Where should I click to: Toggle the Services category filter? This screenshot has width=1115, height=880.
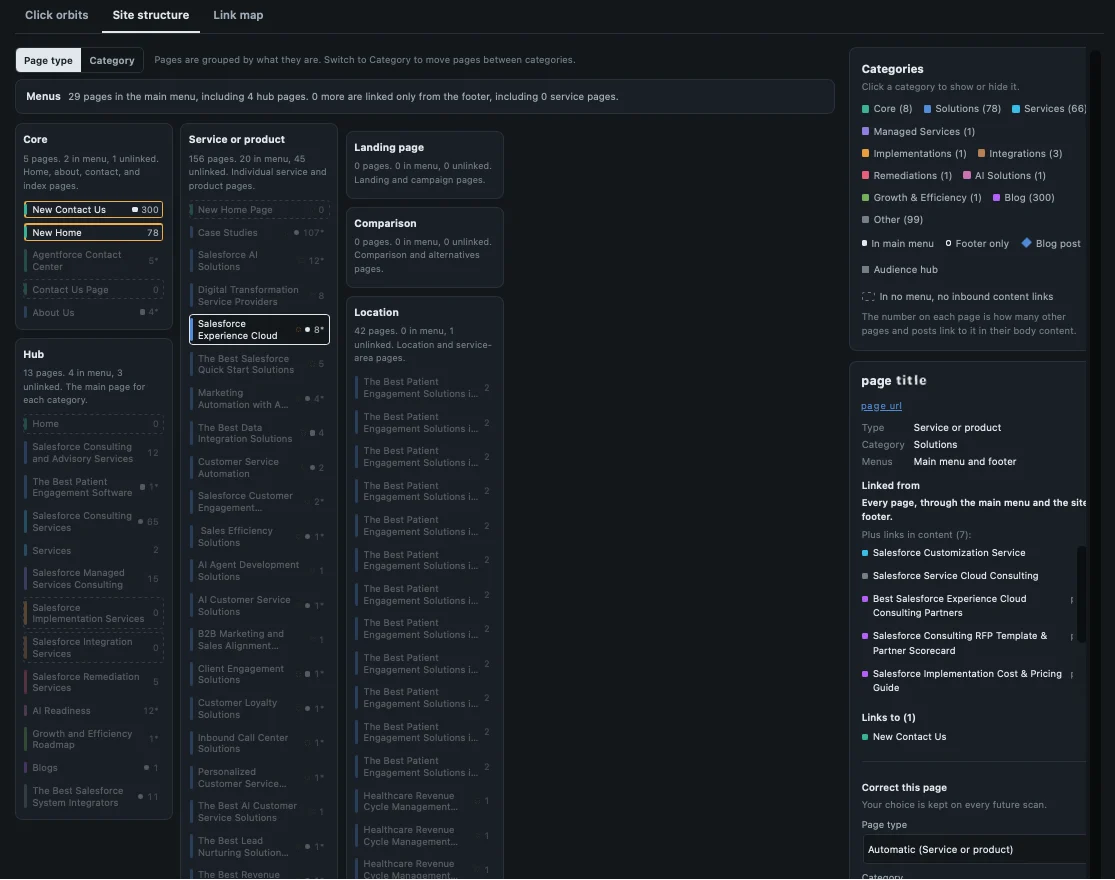click(x=1049, y=109)
